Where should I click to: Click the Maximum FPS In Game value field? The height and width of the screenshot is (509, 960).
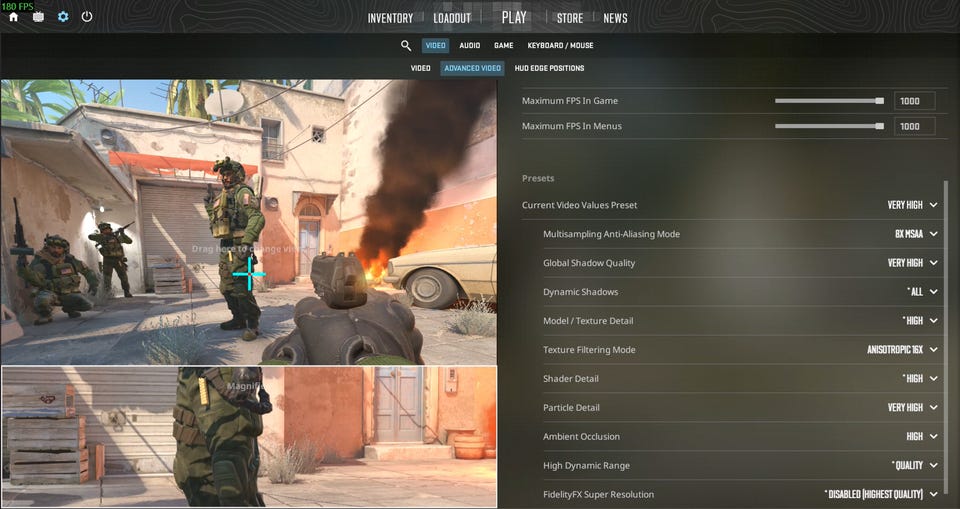[914, 100]
